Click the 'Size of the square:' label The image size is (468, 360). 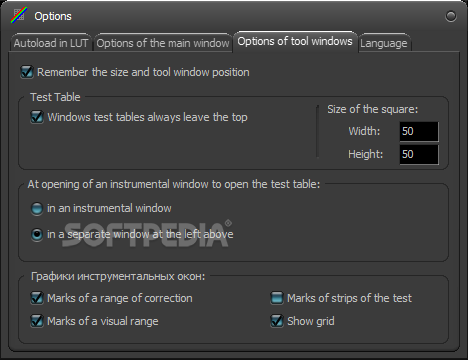click(x=372, y=109)
